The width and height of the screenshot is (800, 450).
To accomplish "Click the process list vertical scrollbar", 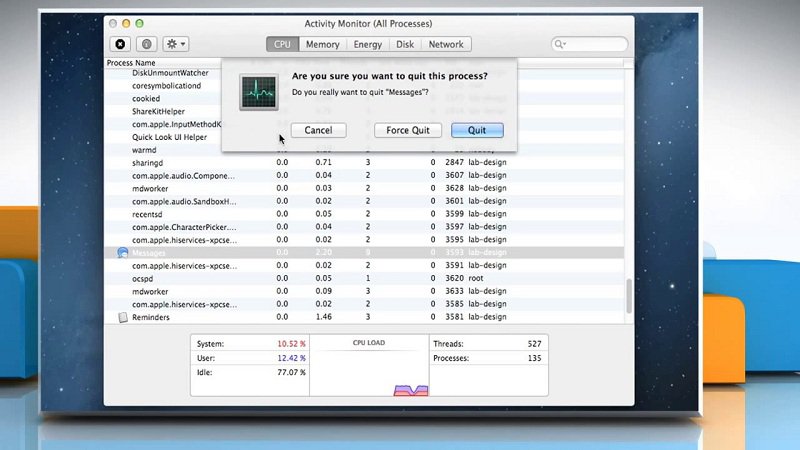I will coord(629,295).
